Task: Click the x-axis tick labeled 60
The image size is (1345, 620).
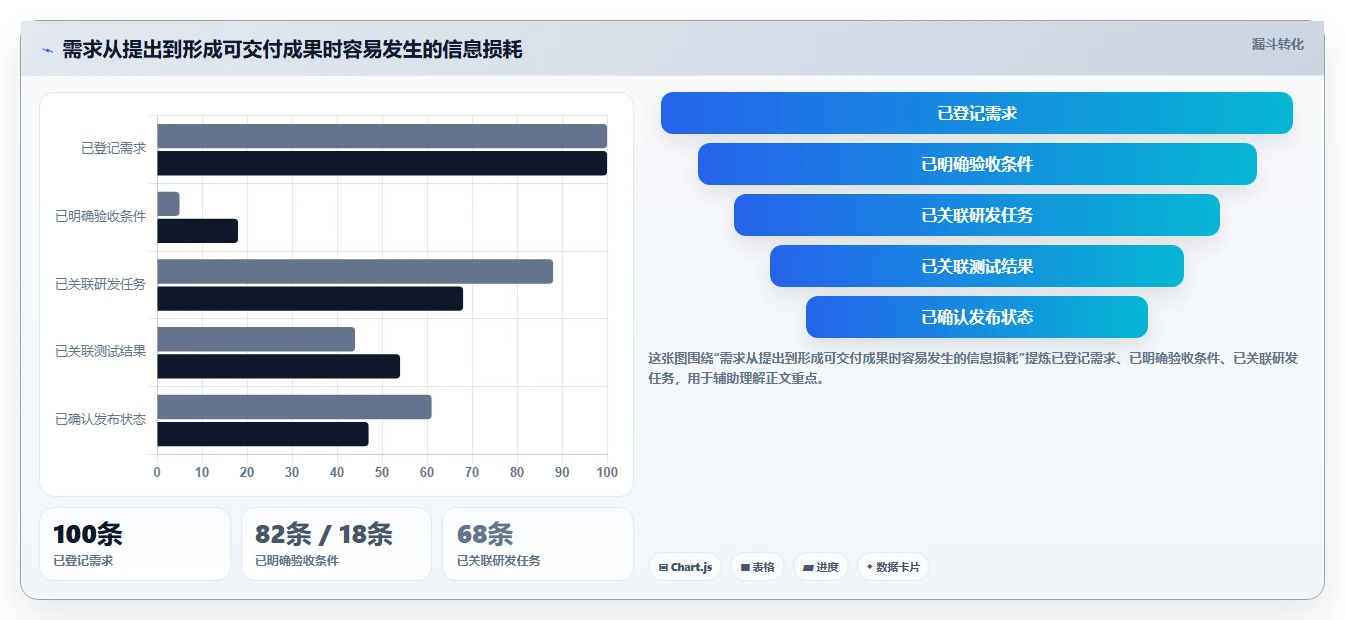Action: coord(427,472)
